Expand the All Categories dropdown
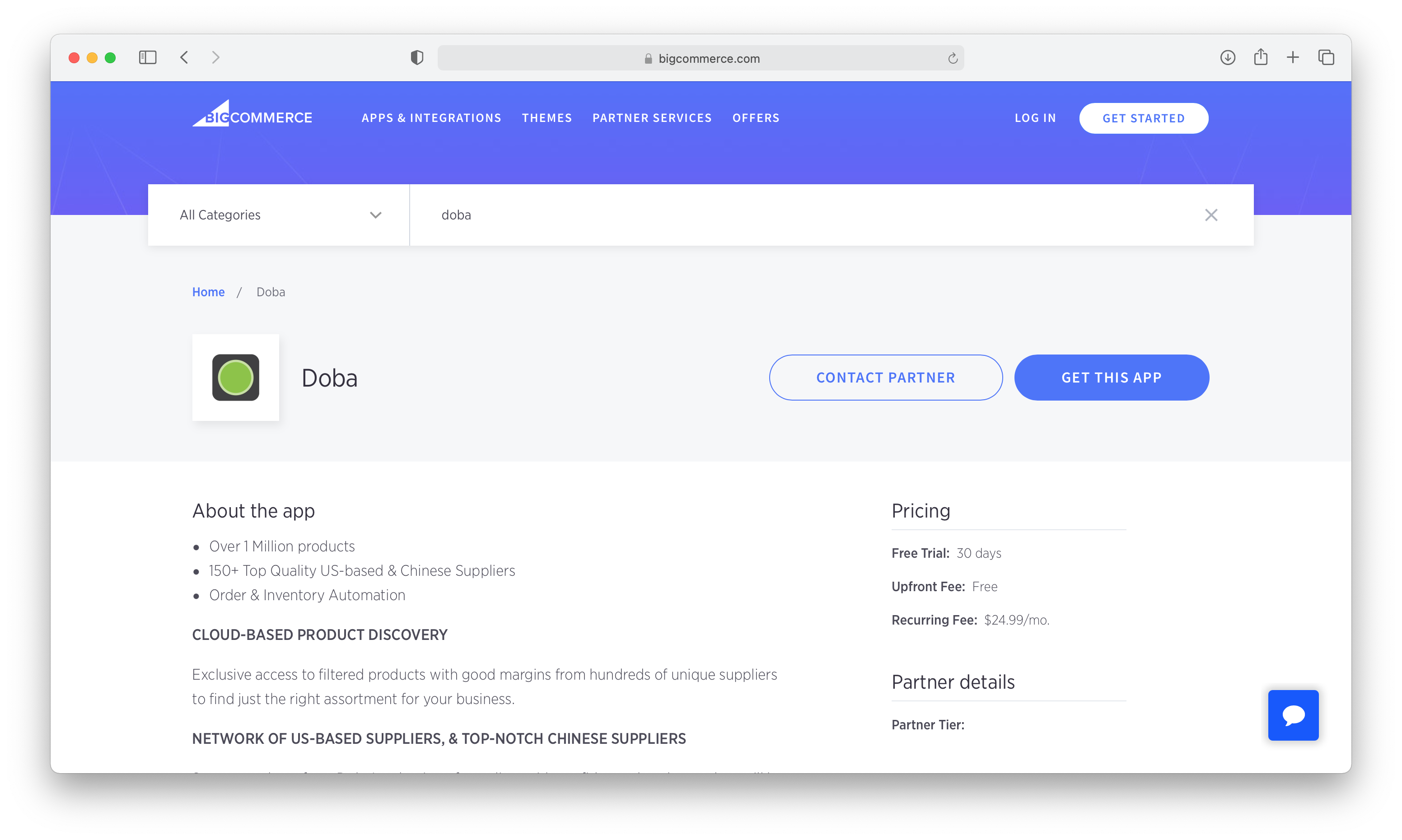This screenshot has width=1402, height=840. coord(279,215)
